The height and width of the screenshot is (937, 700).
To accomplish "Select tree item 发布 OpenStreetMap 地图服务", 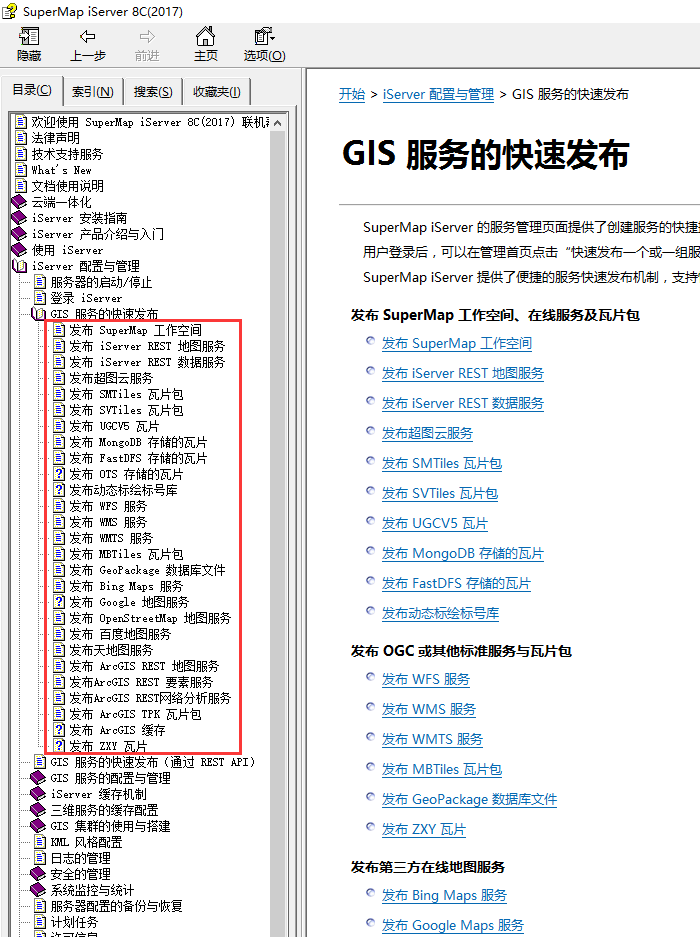I will tap(150, 618).
